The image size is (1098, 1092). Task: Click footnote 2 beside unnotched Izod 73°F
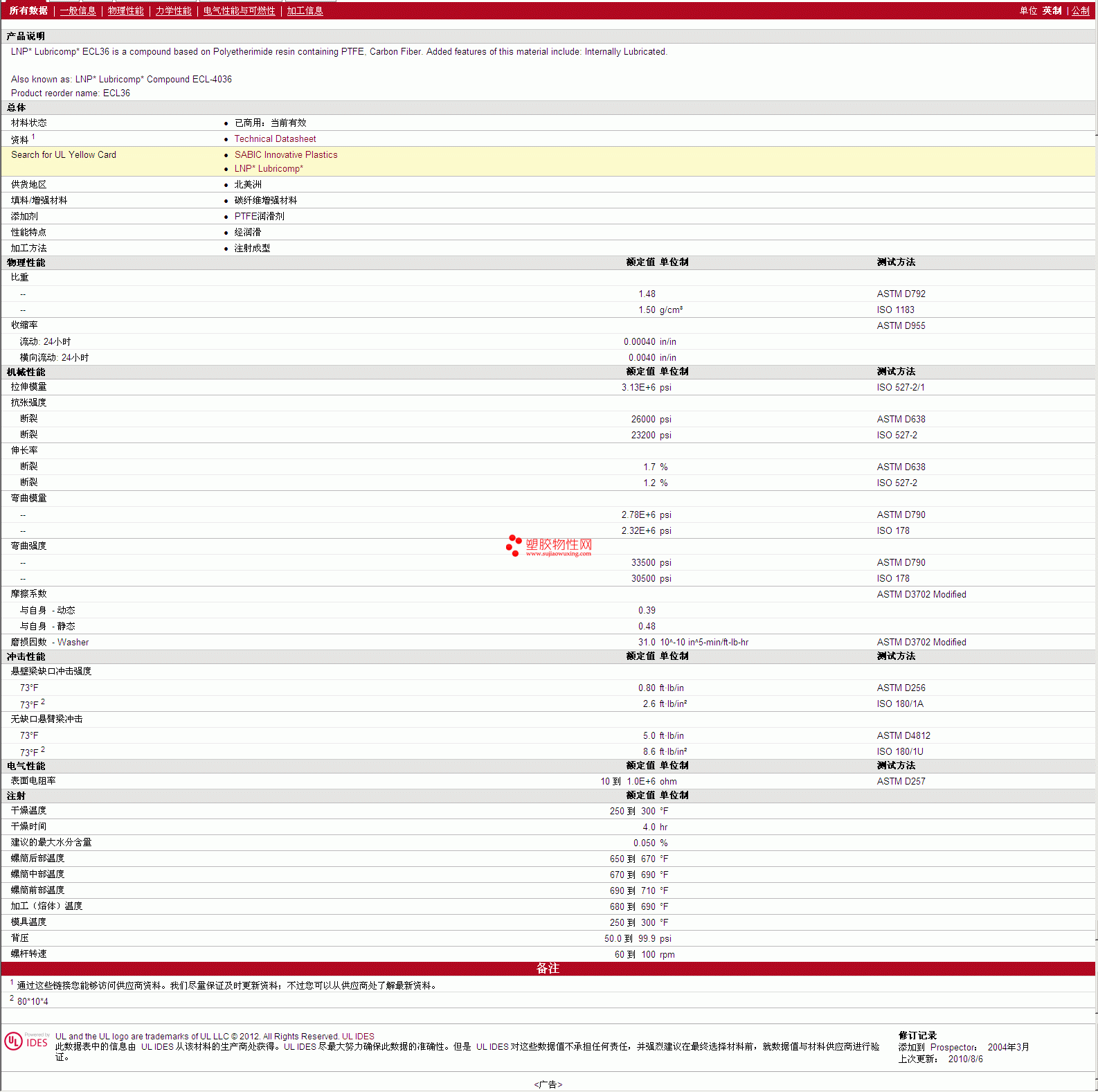43,749
